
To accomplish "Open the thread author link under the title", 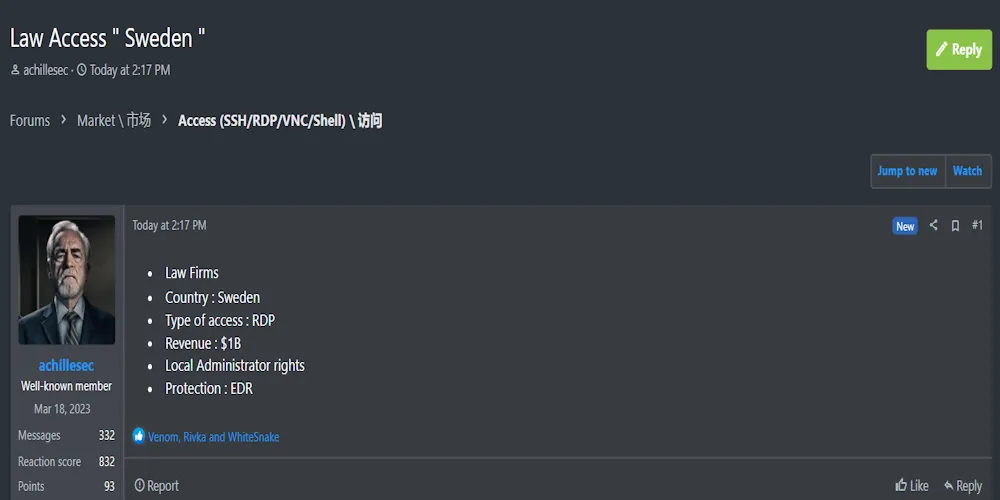I will coord(45,70).
